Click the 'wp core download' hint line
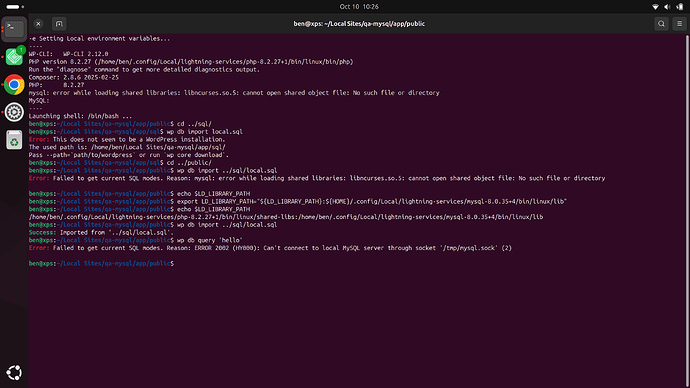690x388 pixels. 129,155
